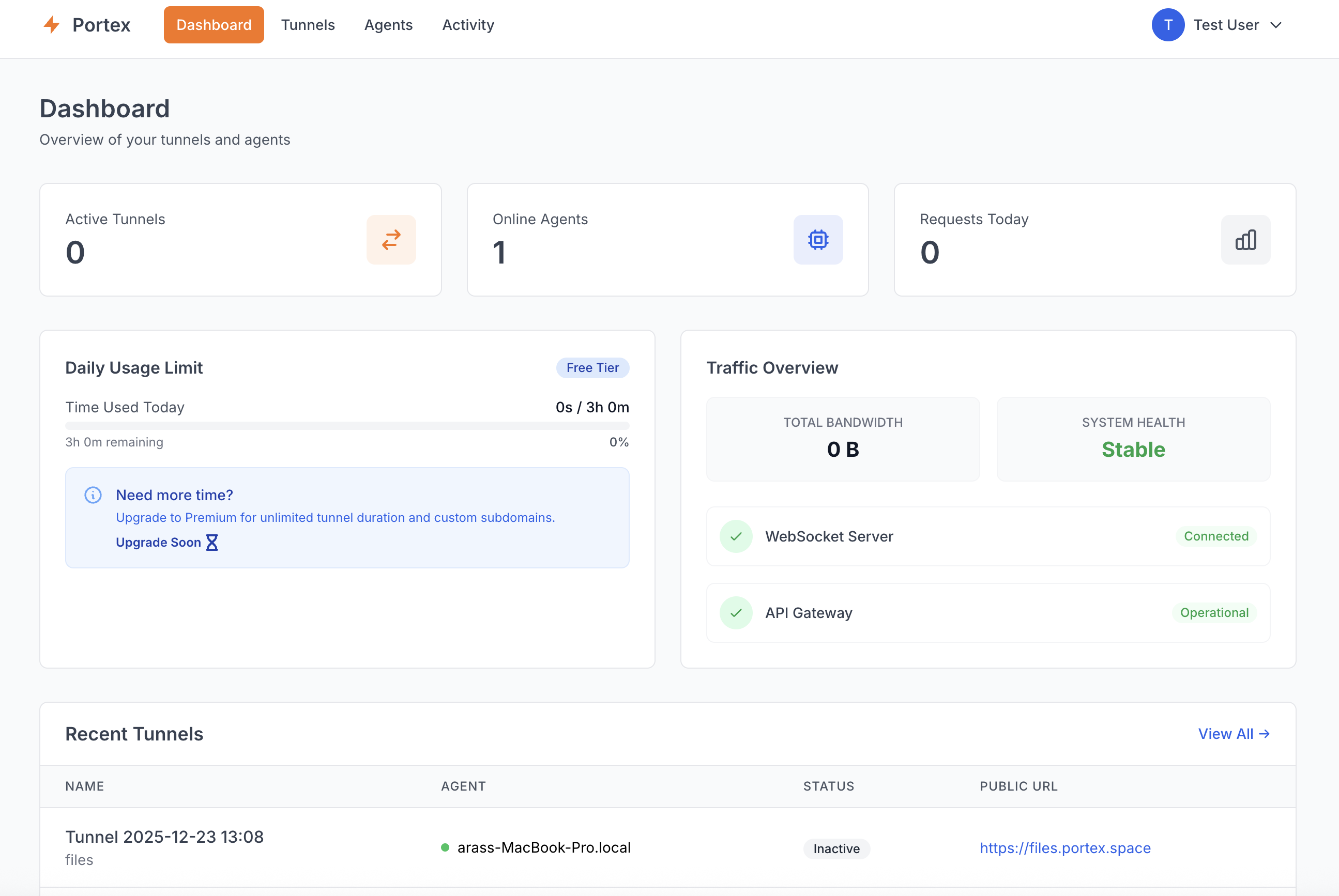
Task: Click the Requests Today bar chart icon
Action: pos(1245,240)
